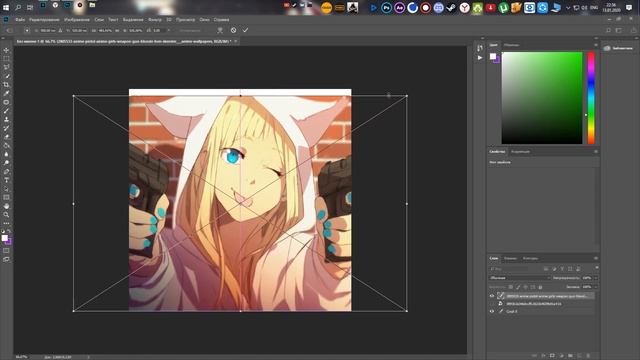Click the add layer mask icon

coord(552,356)
